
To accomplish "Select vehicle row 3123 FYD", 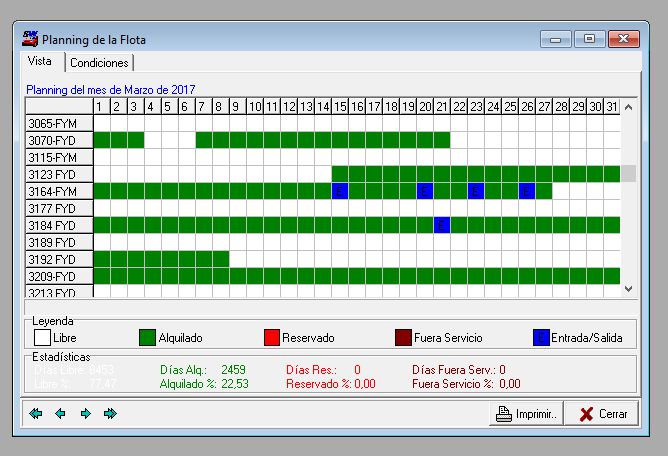I will pos(59,174).
